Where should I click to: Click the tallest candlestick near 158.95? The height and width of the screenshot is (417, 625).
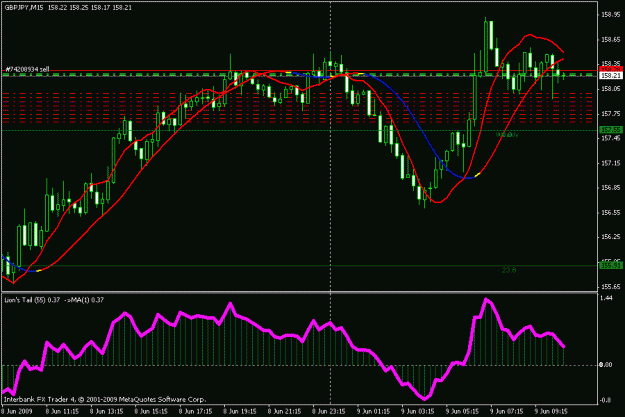[x=485, y=46]
